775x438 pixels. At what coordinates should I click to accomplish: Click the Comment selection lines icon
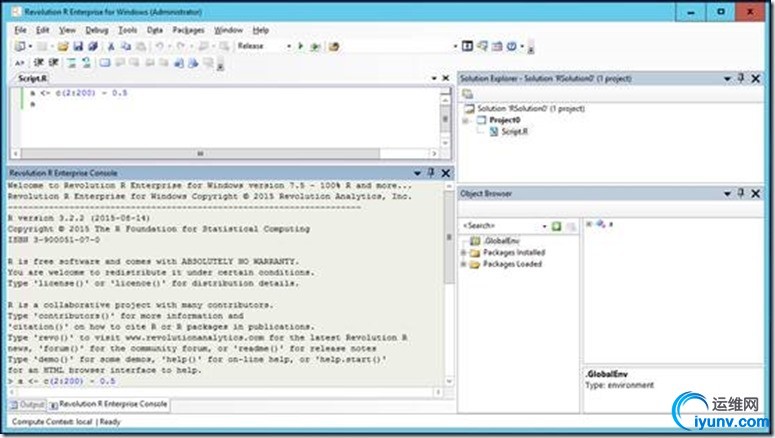(x=72, y=62)
